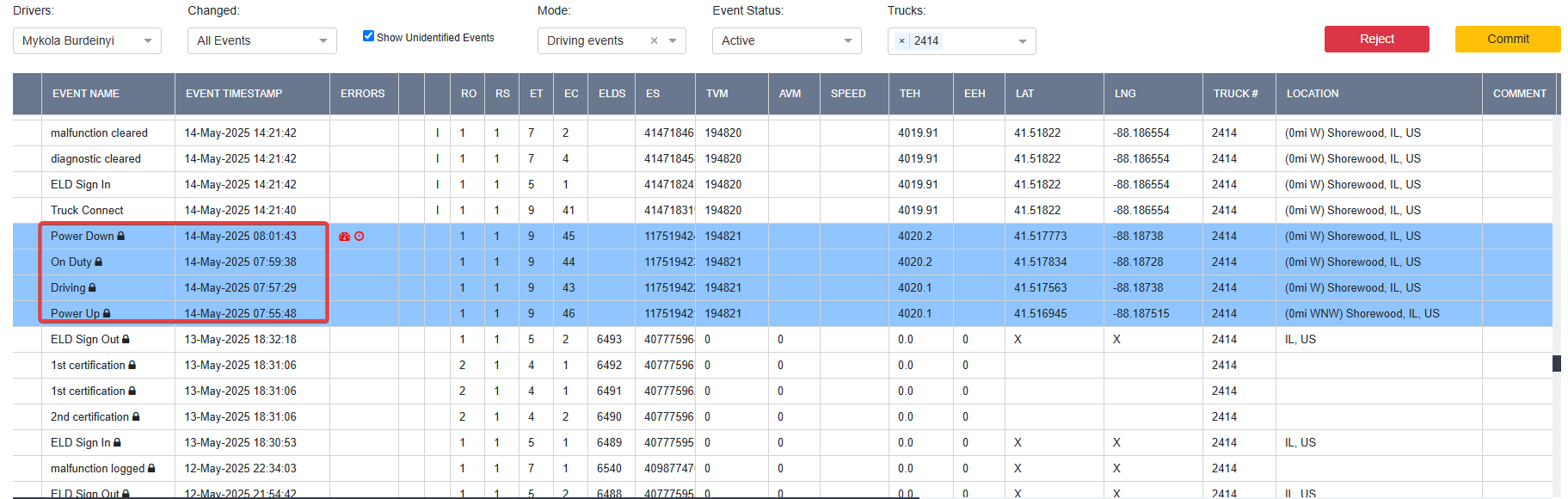Click the yellow Commit button
Viewport: 1568px width, 499px height.
(1508, 39)
